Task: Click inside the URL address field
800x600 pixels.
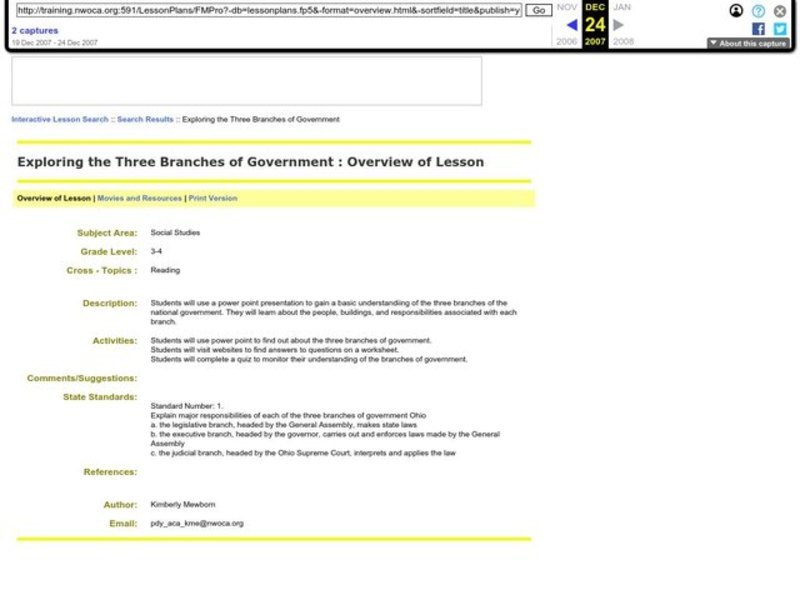Action: 270,11
